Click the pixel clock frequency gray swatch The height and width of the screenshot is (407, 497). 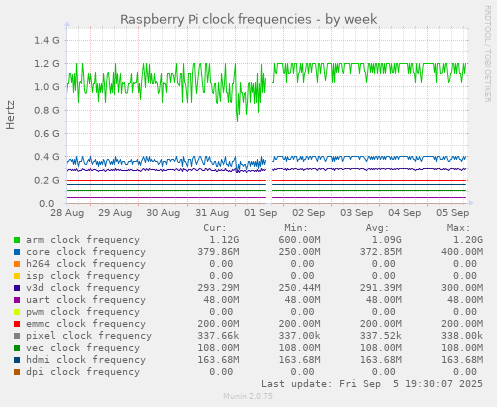[17, 336]
